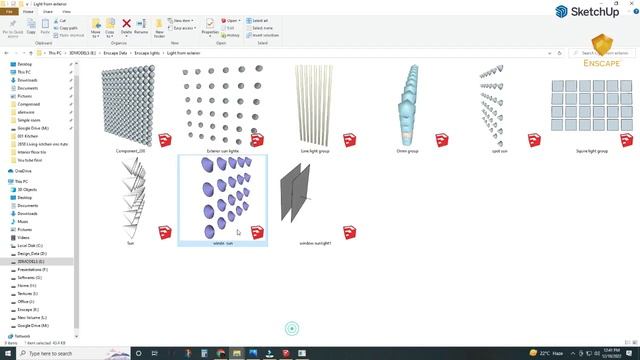Click the red Delete icon

coord(127,24)
